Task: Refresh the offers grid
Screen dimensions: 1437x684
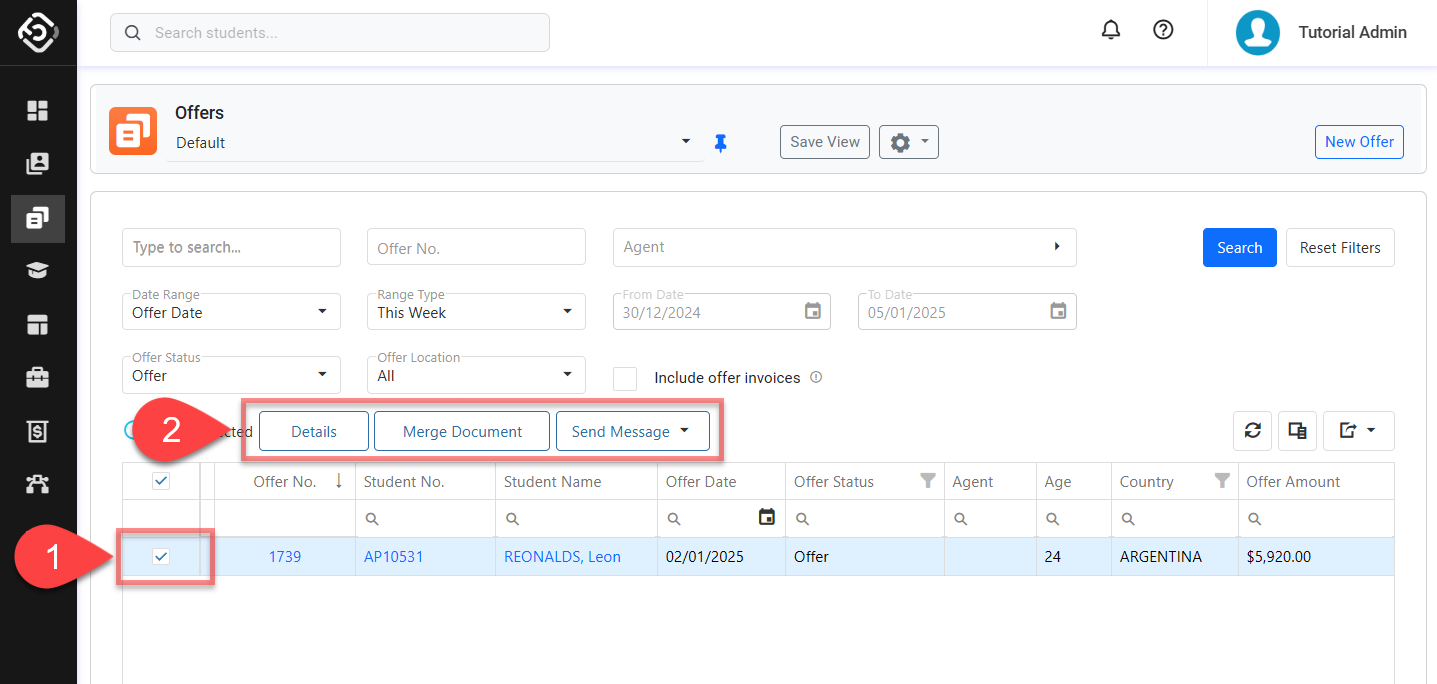Action: 1252,431
